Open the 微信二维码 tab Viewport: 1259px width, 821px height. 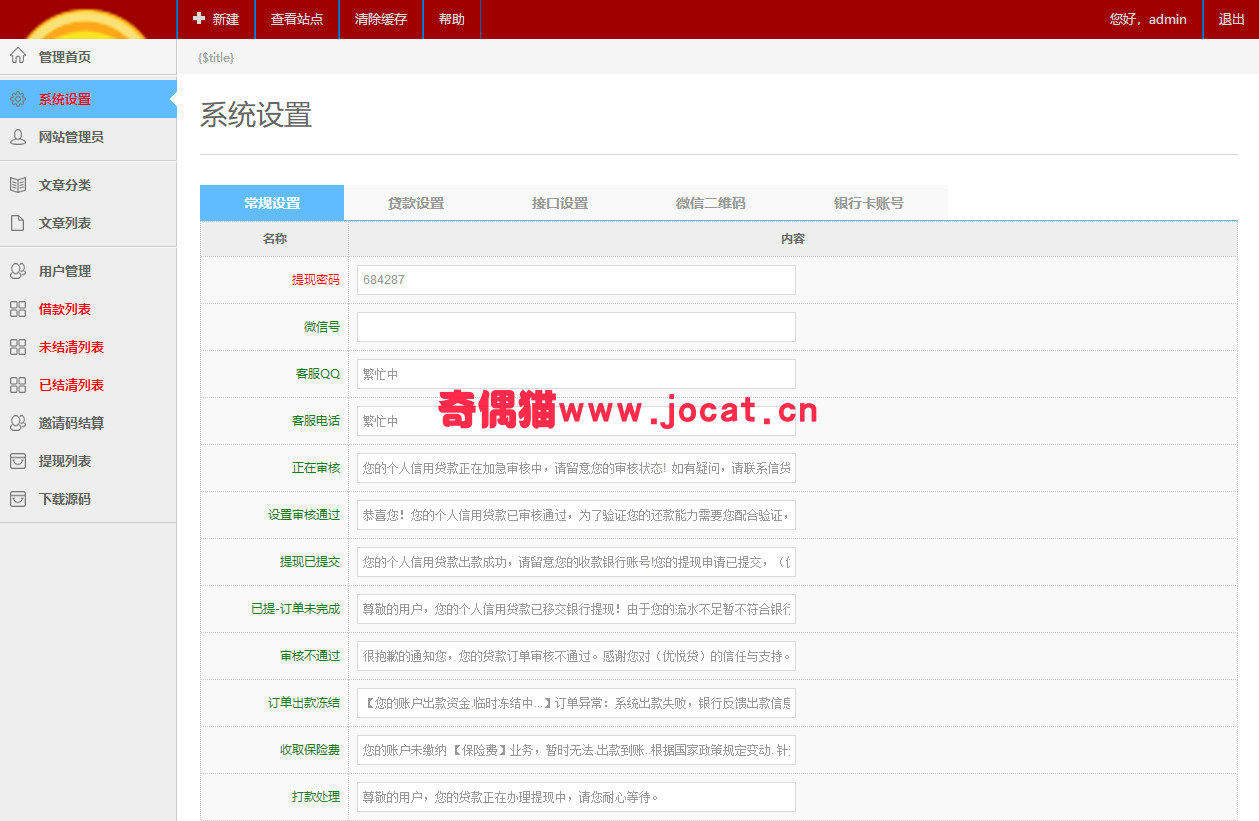tap(710, 203)
